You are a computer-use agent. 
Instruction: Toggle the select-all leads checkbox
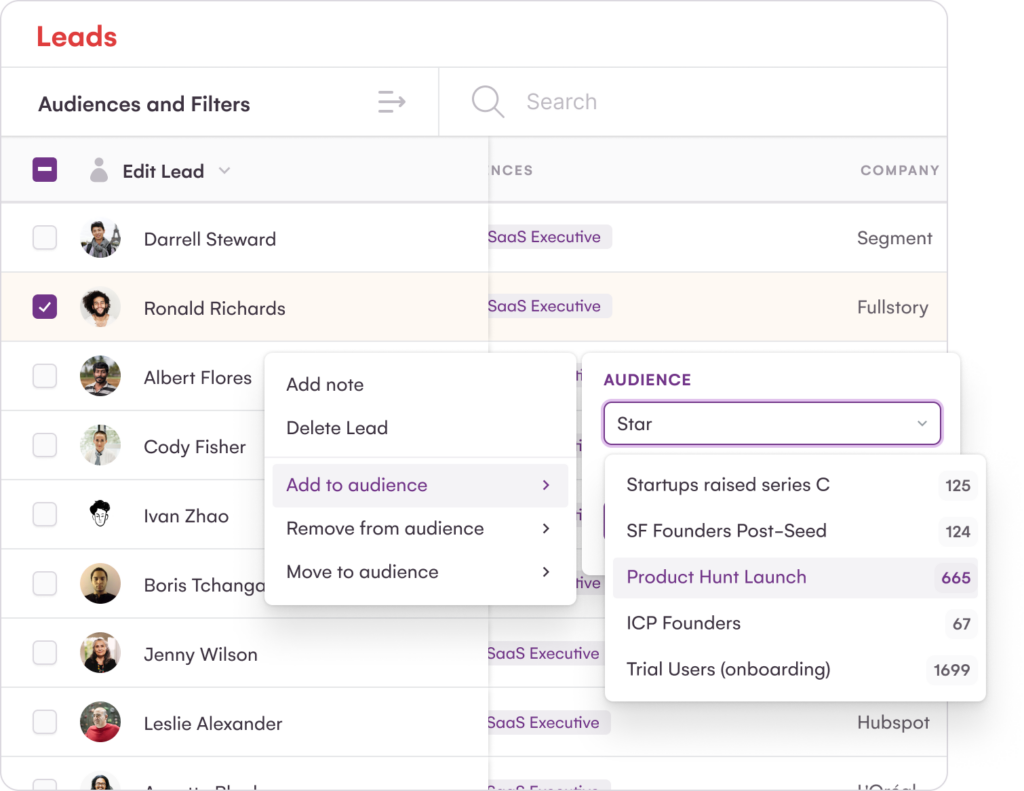click(x=45, y=170)
